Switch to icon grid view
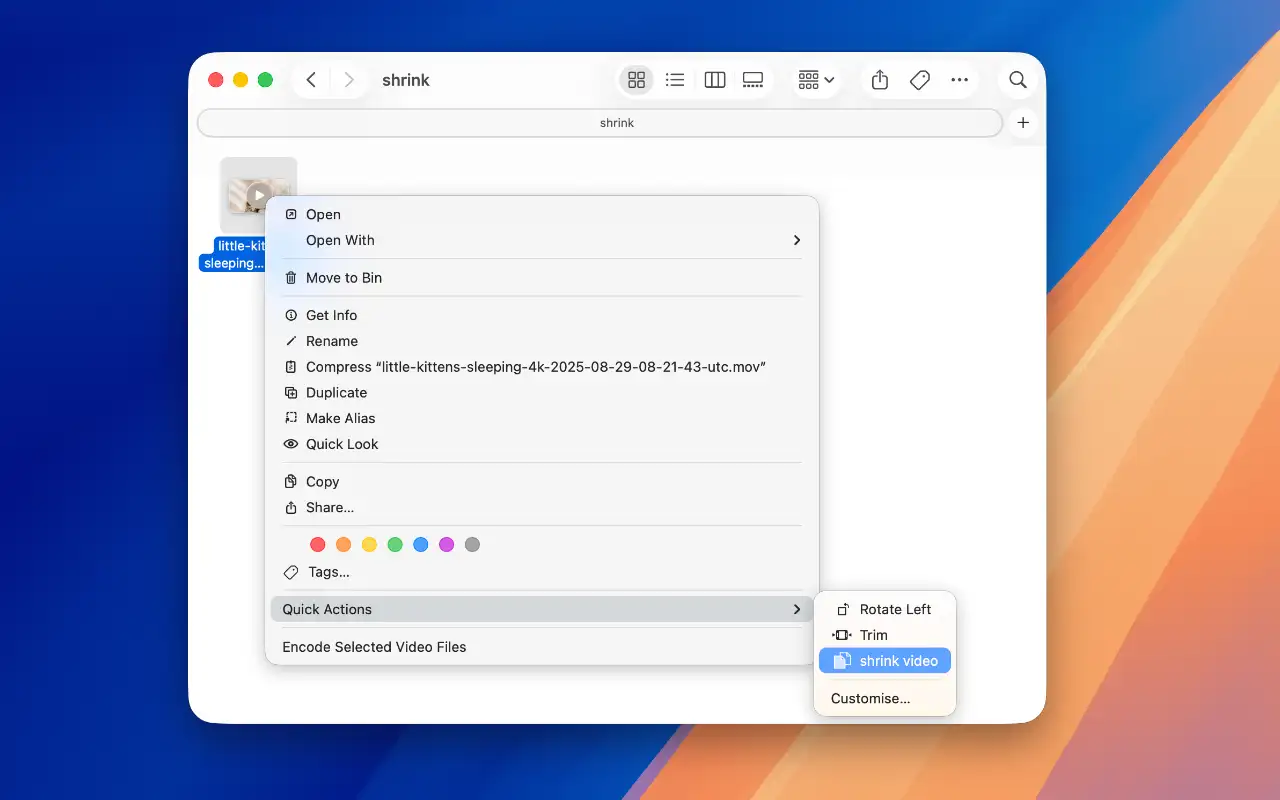The image size is (1280, 800). click(x=636, y=79)
